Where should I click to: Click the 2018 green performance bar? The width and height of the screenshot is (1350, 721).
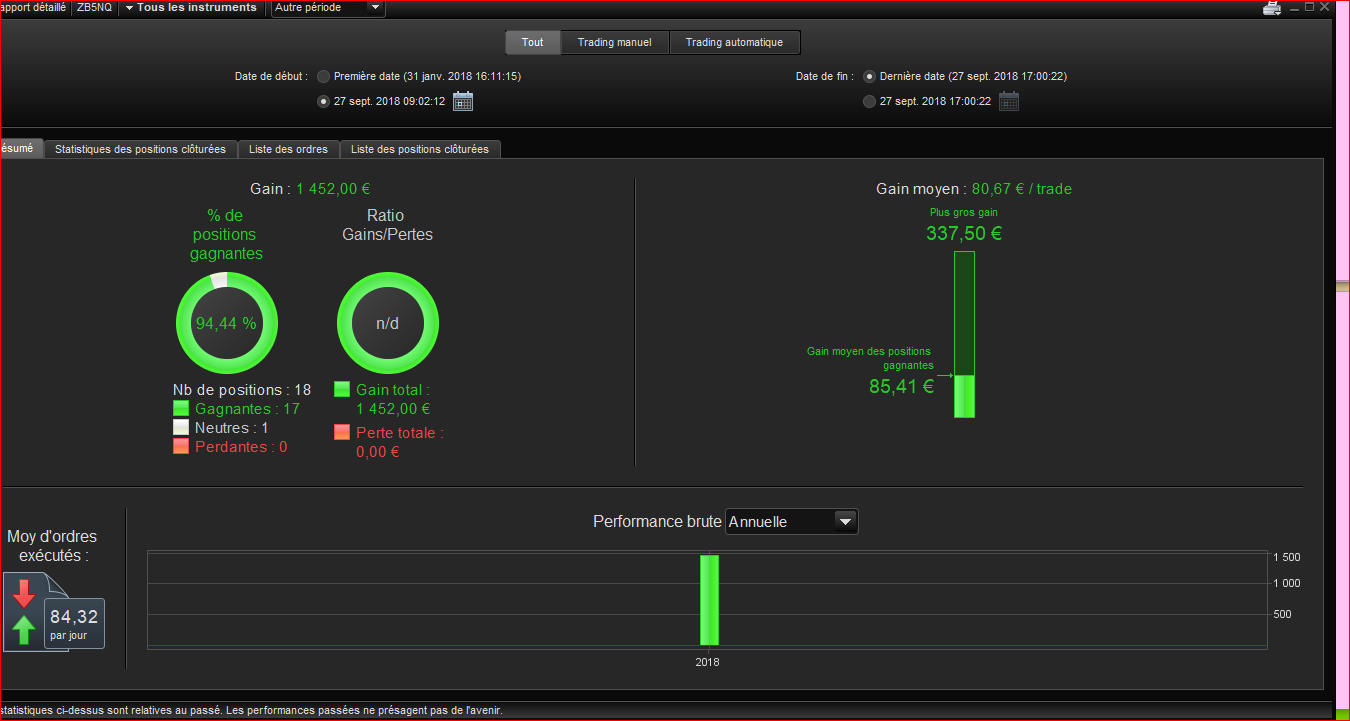click(x=709, y=600)
